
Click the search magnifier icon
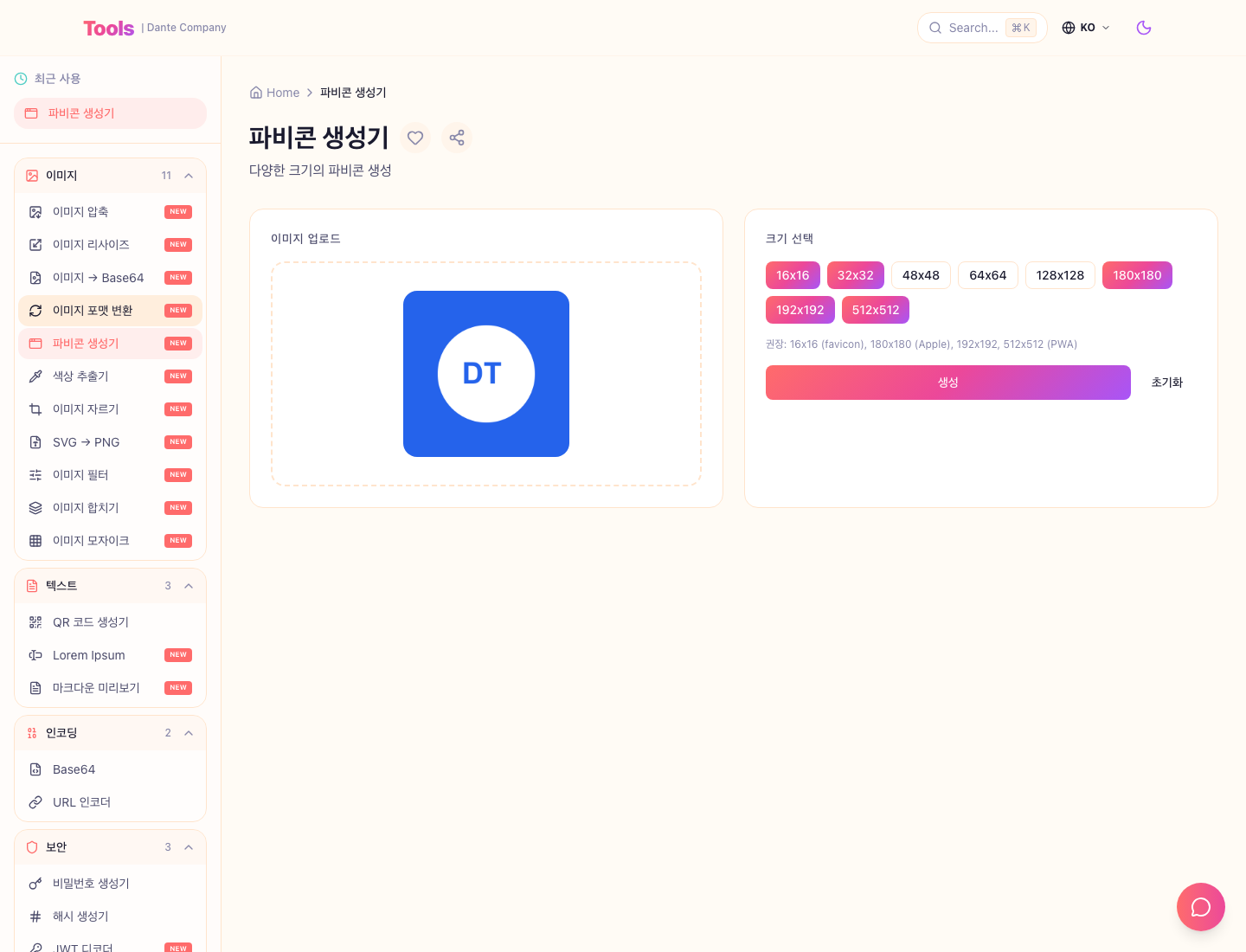[x=935, y=28]
